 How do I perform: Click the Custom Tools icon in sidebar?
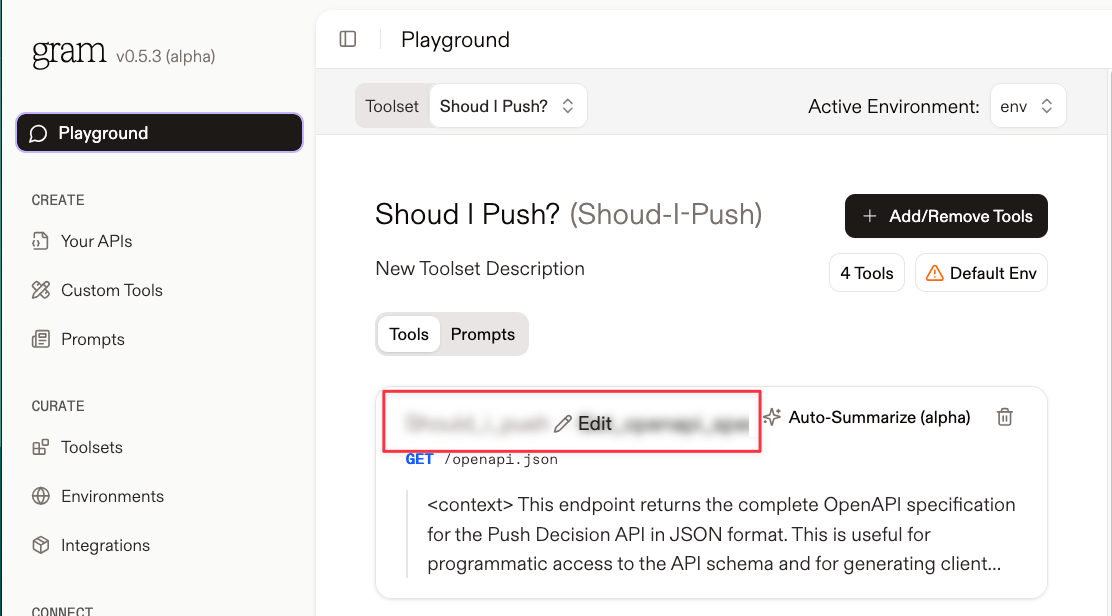click(40, 290)
